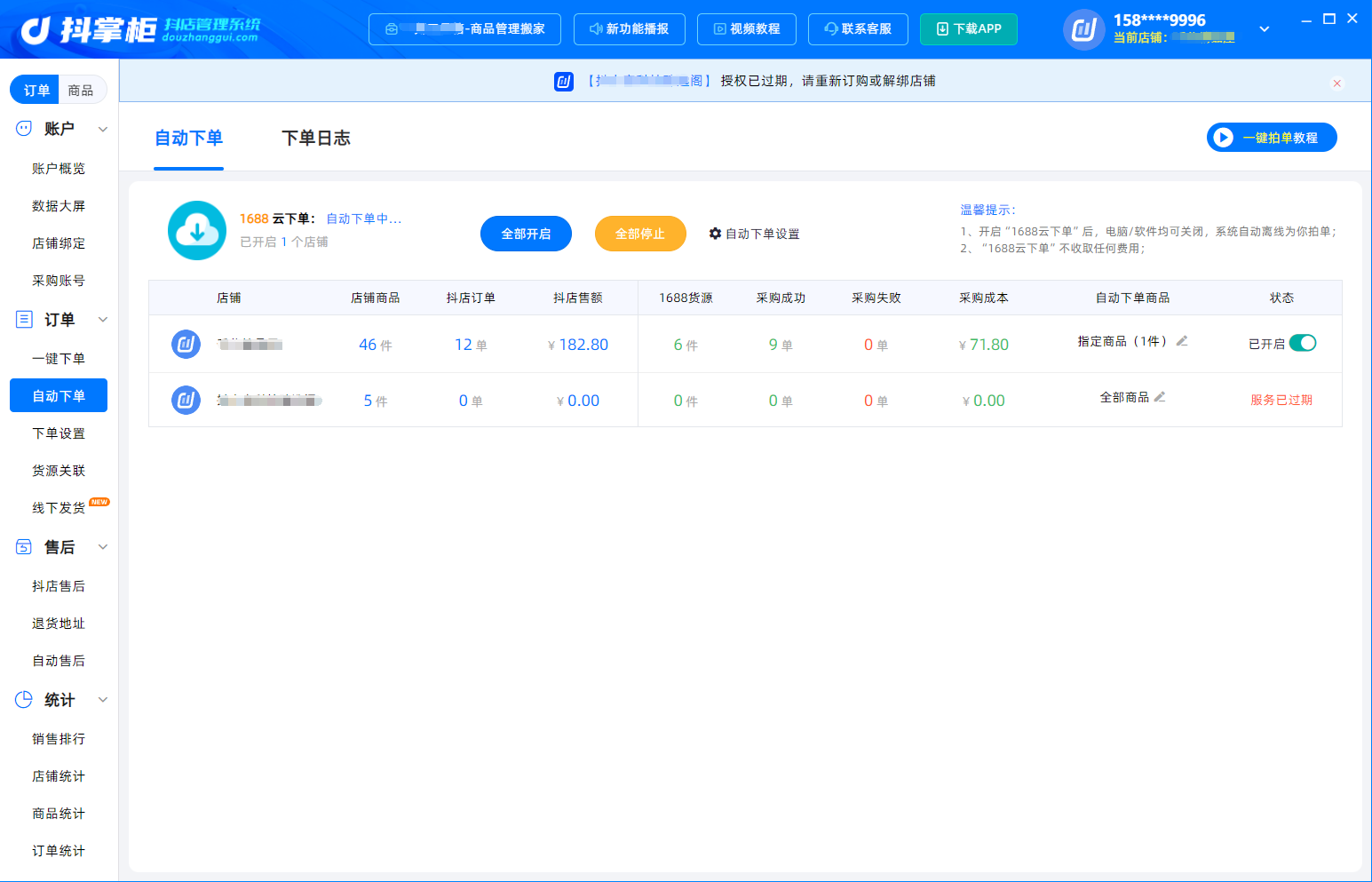This screenshot has height=882, width=1372.
Task: Click the 统计 pie chart icon
Action: tap(24, 700)
